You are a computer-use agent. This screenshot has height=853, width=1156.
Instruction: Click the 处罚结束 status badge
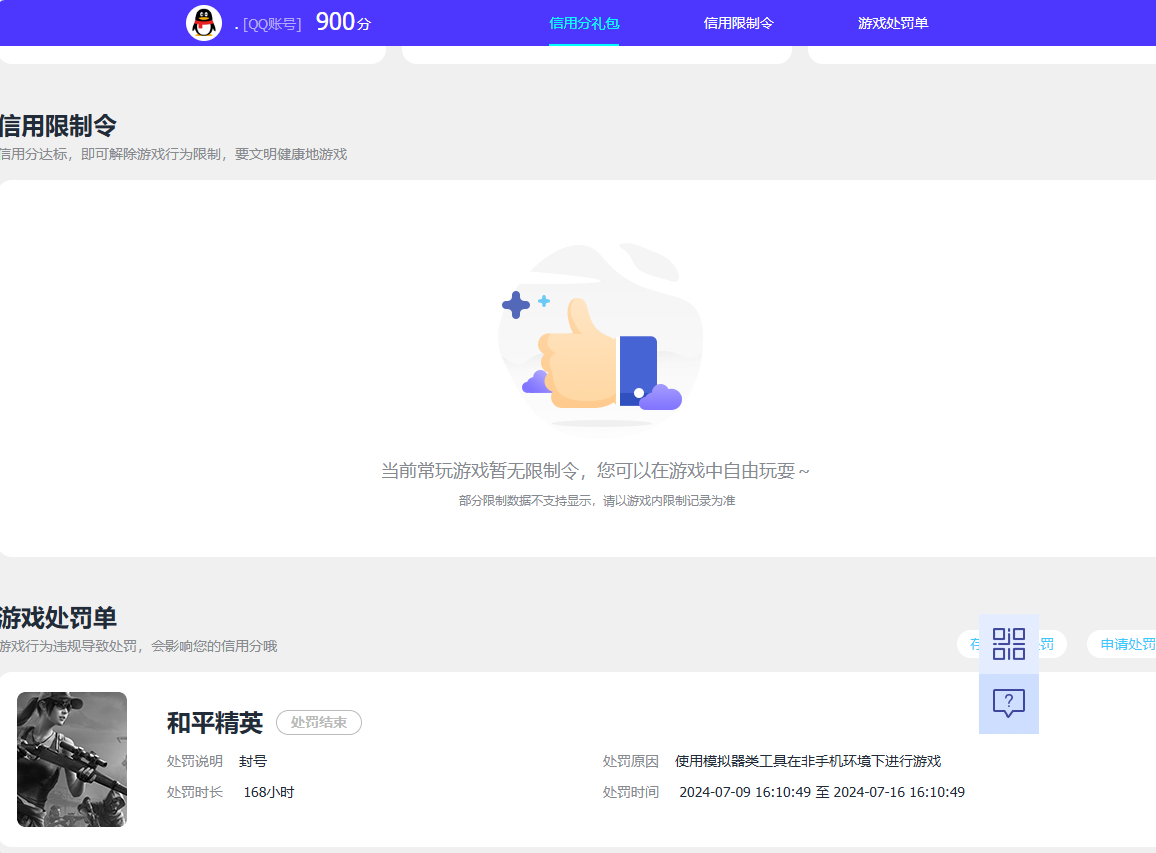click(x=318, y=723)
